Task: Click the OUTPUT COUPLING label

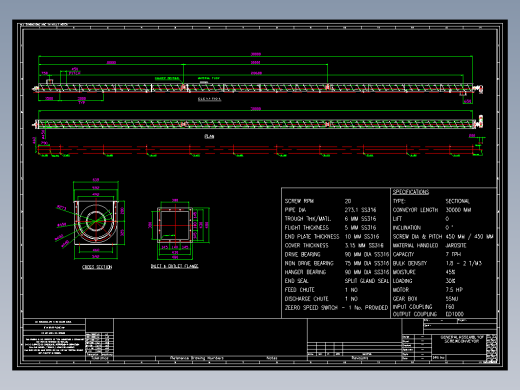Action: pos(415,314)
